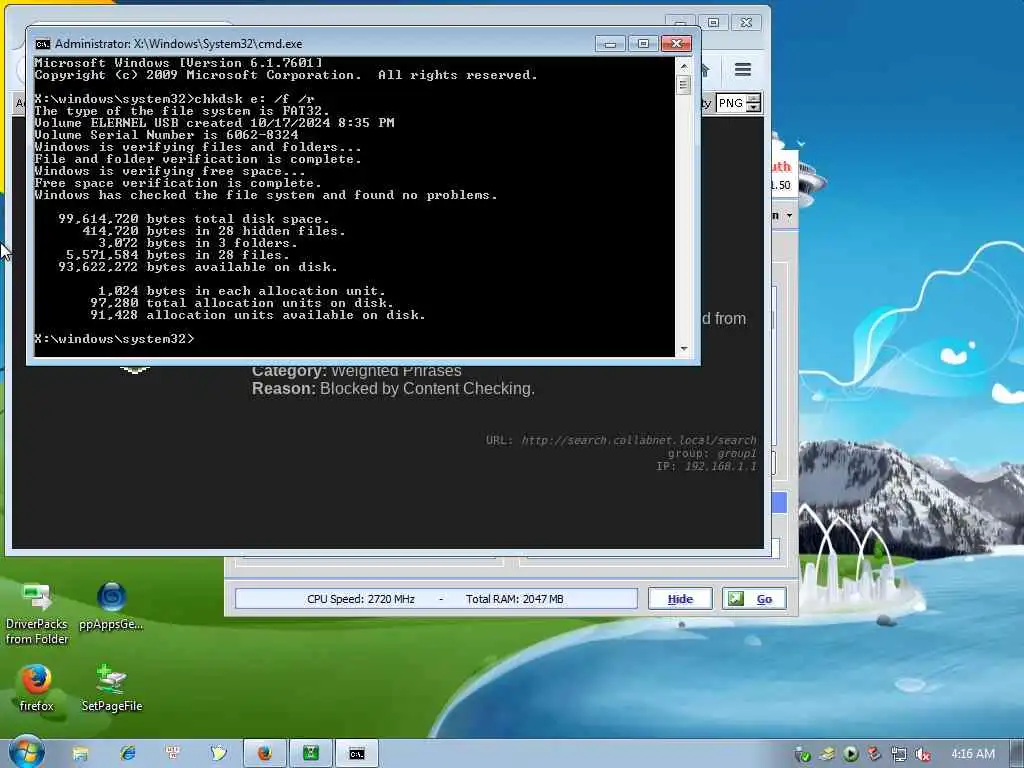The height and width of the screenshot is (768, 1024).
Task: Open Windows Explorer from the taskbar
Action: click(80, 754)
